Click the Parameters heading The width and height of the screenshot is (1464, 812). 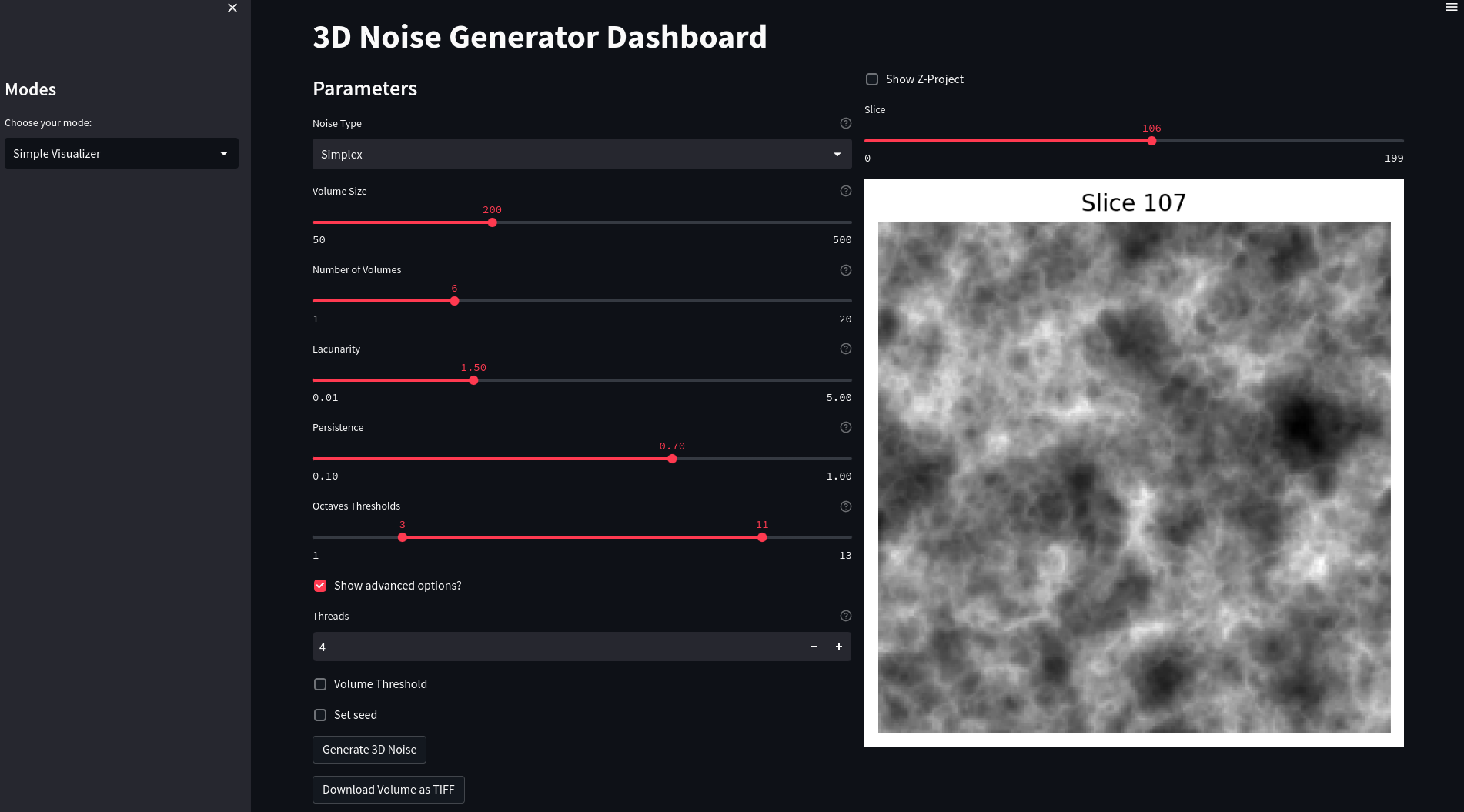click(365, 89)
